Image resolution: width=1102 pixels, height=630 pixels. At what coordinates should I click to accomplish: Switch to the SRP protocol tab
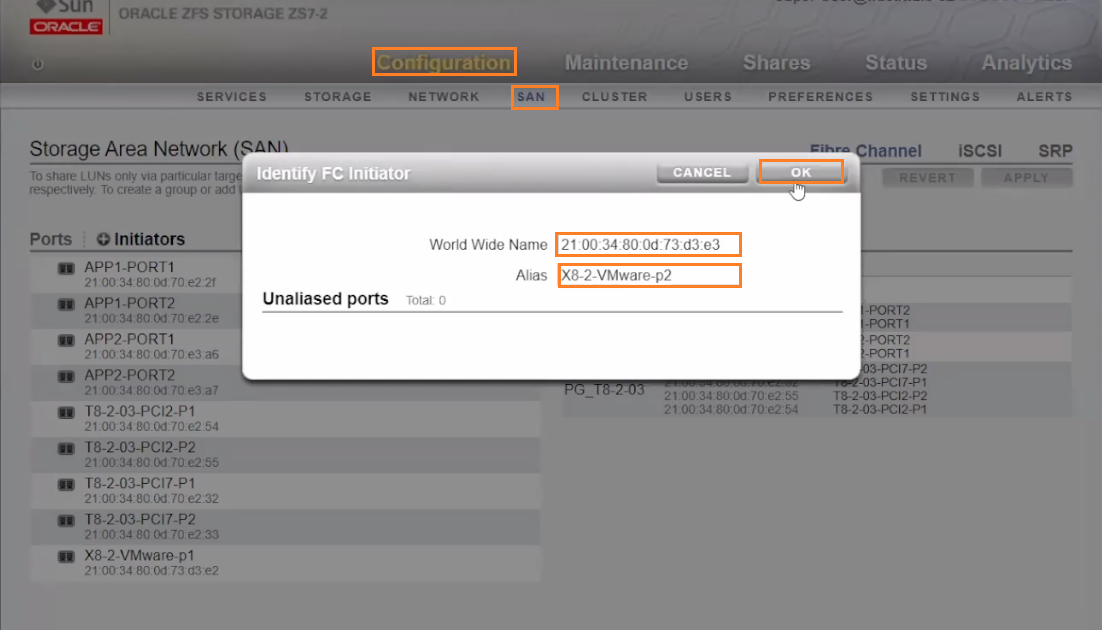(x=1056, y=150)
